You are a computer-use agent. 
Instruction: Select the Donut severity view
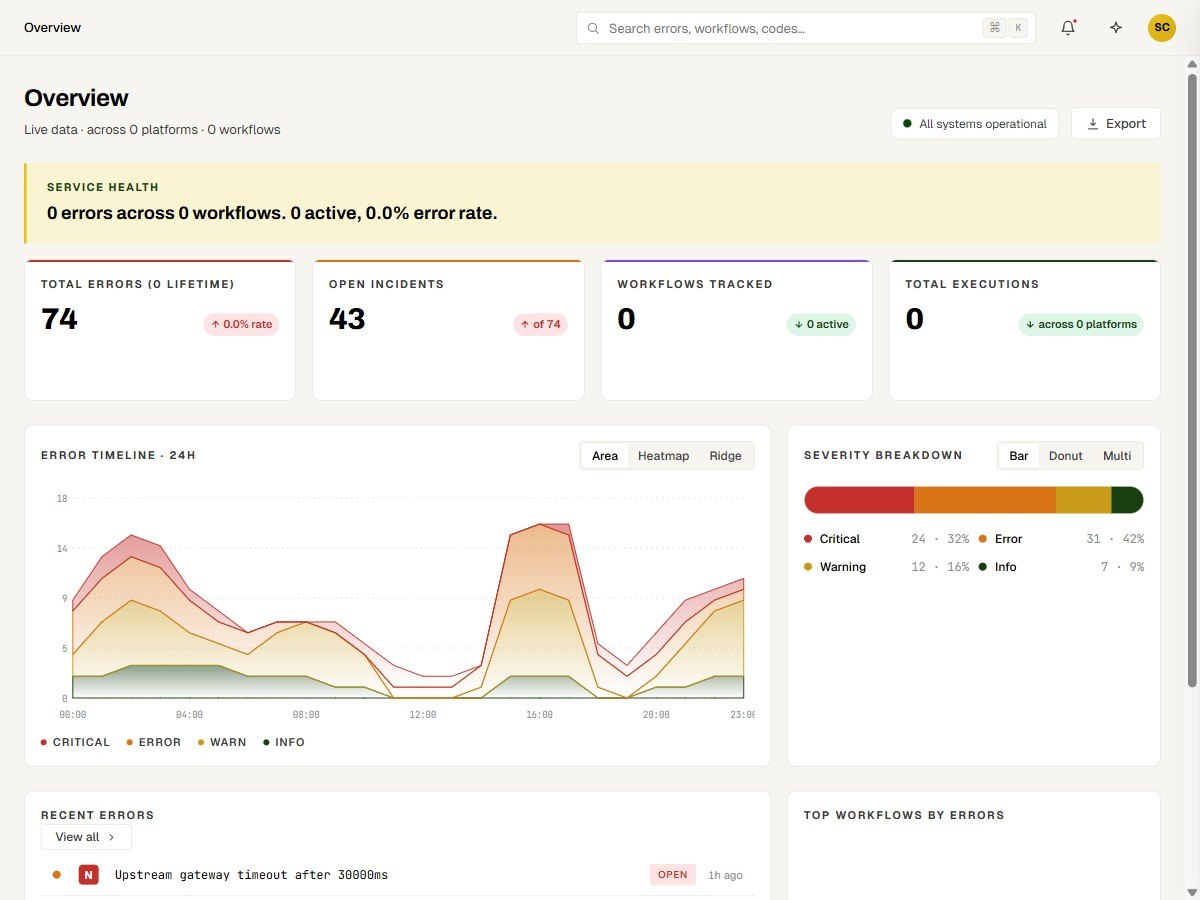[1066, 456]
